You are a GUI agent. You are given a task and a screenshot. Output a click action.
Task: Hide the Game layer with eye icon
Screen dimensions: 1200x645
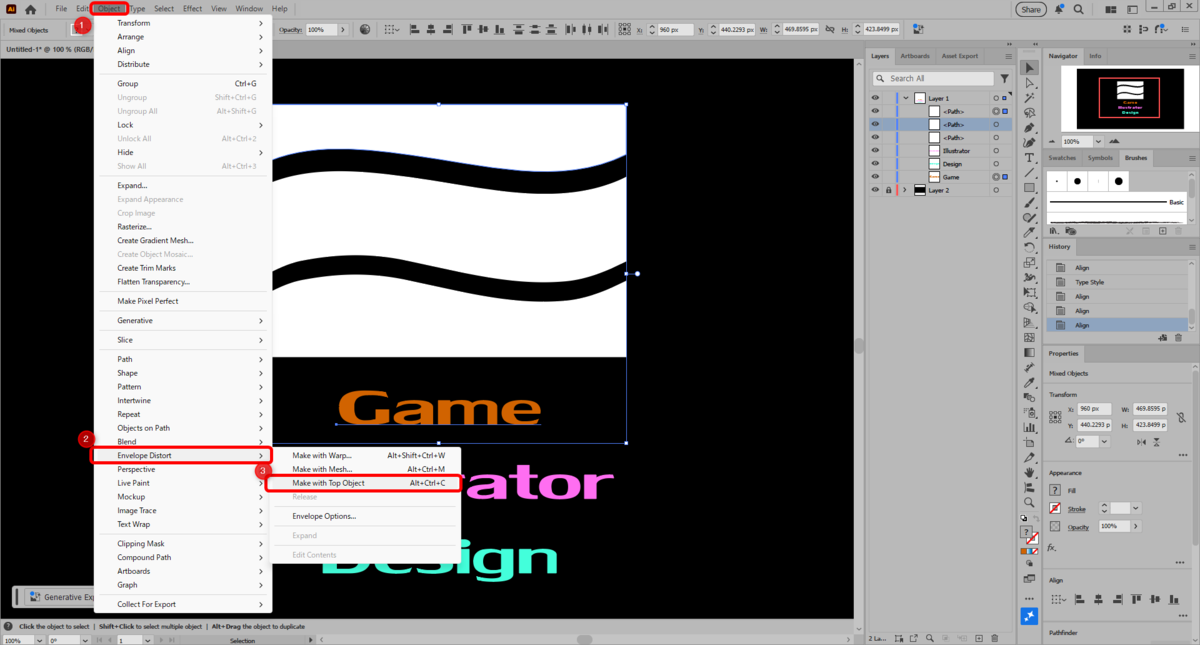tap(875, 177)
